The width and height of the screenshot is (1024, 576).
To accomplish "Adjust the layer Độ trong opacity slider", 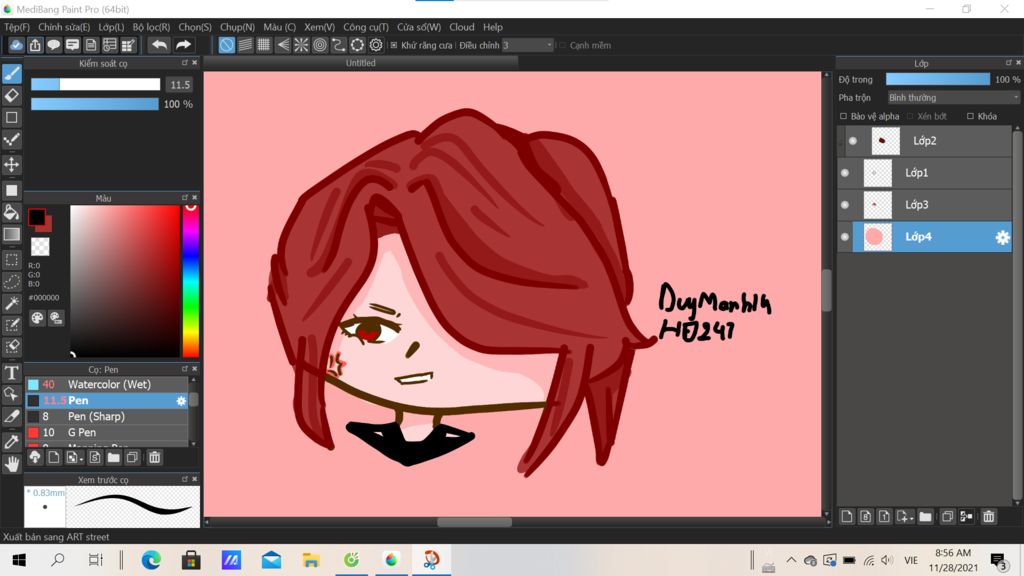I will [x=938, y=79].
